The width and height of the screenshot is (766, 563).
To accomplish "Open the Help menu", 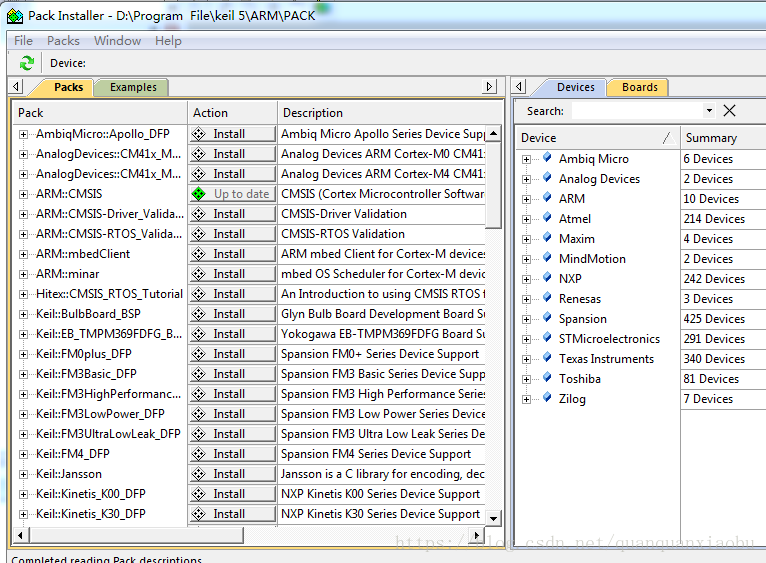I will 168,41.
